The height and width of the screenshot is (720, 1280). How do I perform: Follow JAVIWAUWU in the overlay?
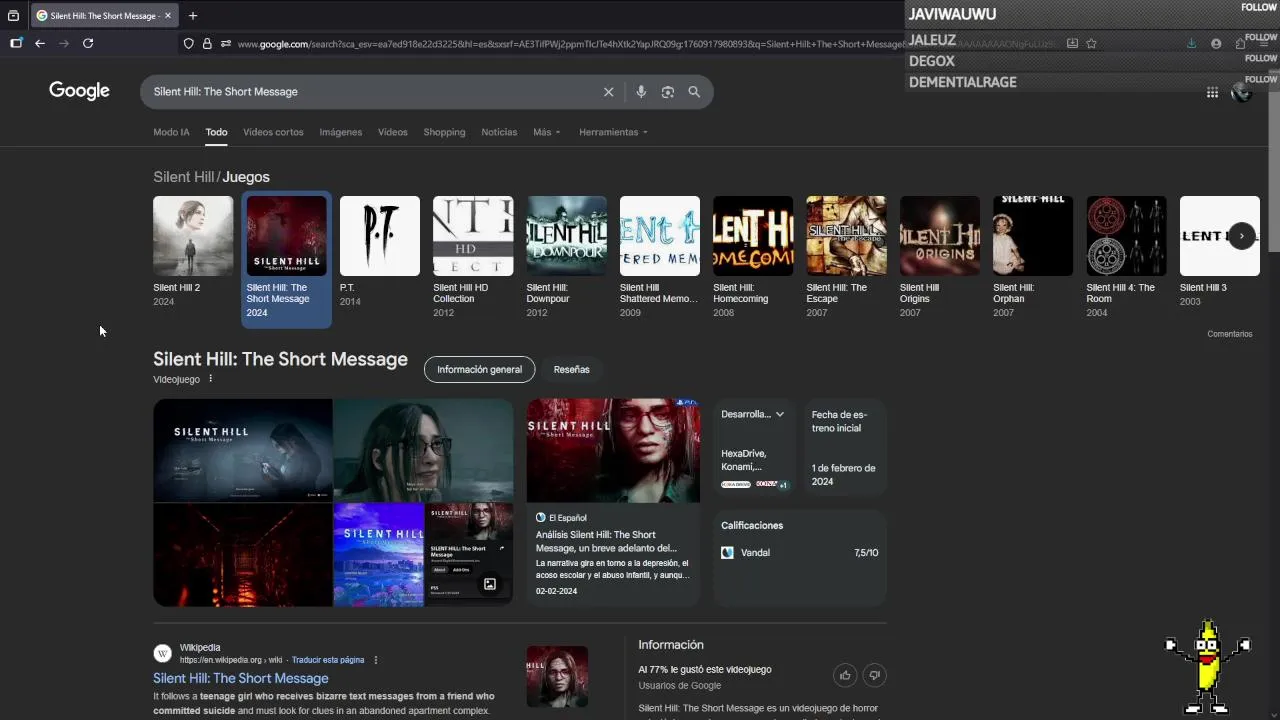(x=1259, y=8)
